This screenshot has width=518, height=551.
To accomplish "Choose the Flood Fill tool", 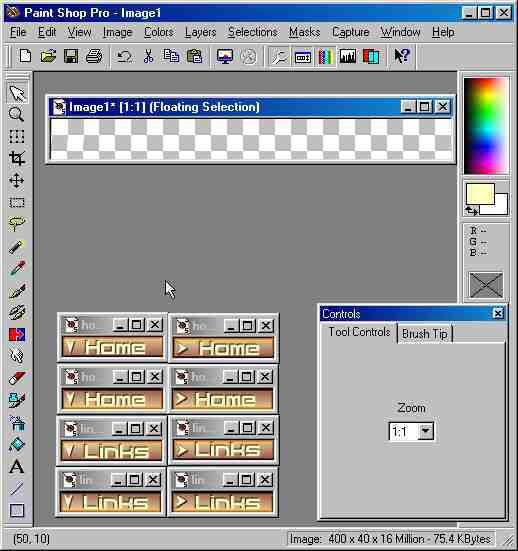I will coord(17,445).
